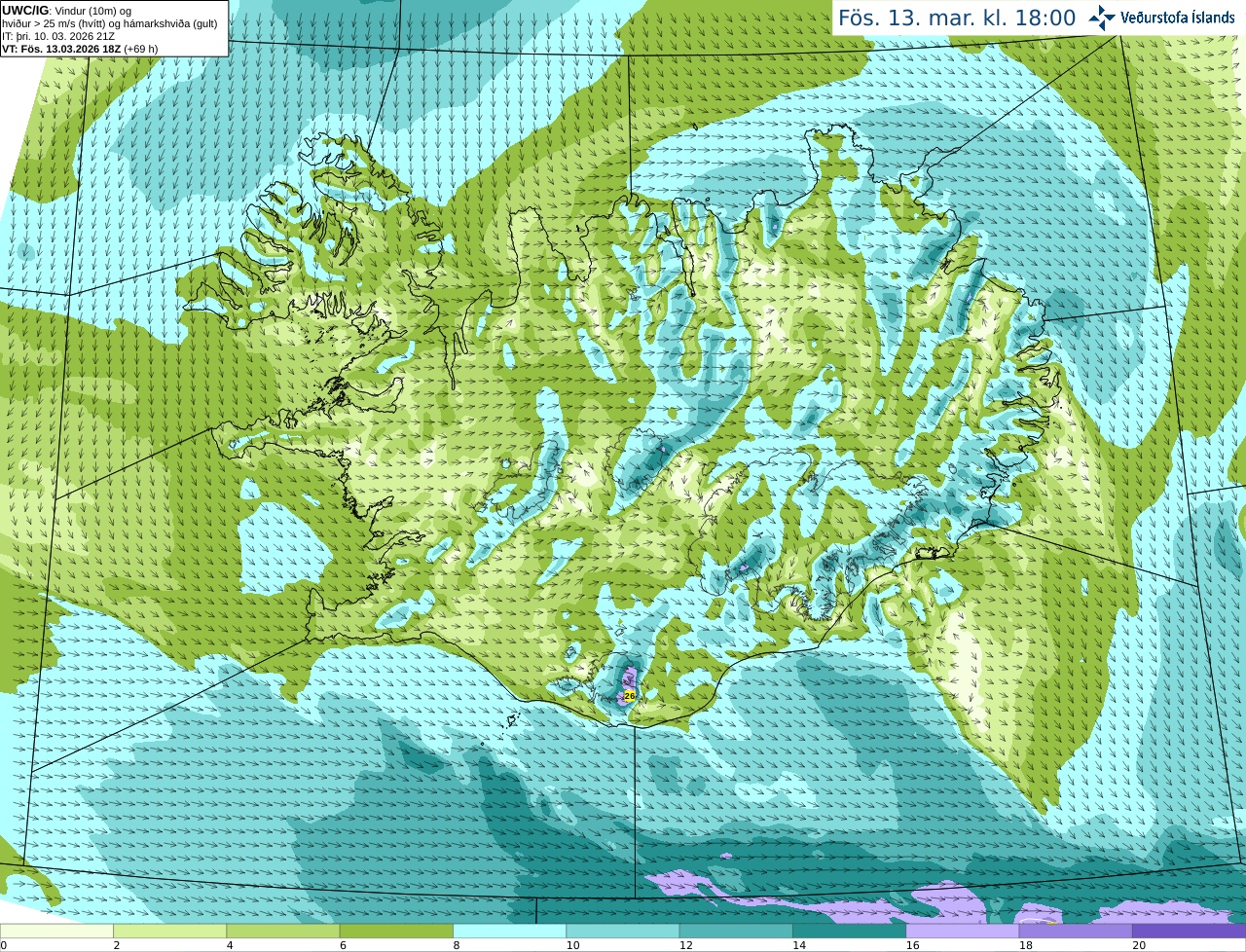1246x952 pixels.
Task: Pick the dark teal 14–16 m/s swatch
Action: (849, 932)
